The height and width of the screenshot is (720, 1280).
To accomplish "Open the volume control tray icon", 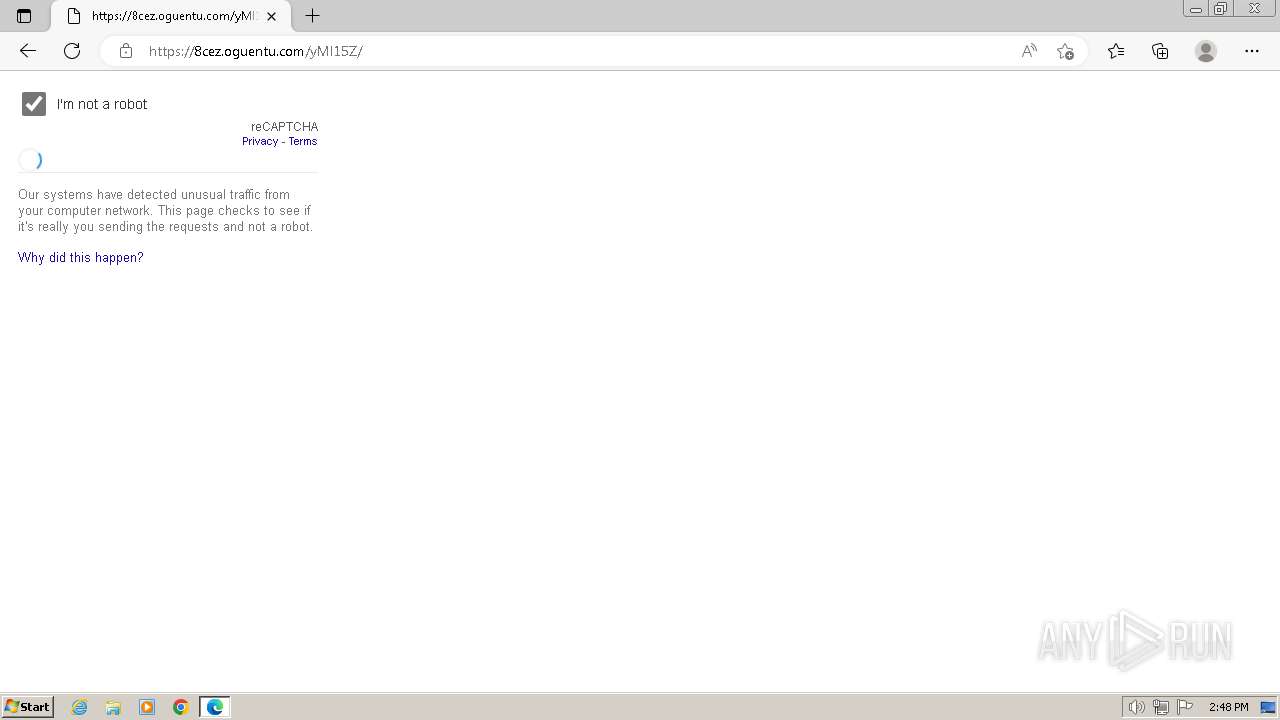I will click(x=1136, y=707).
